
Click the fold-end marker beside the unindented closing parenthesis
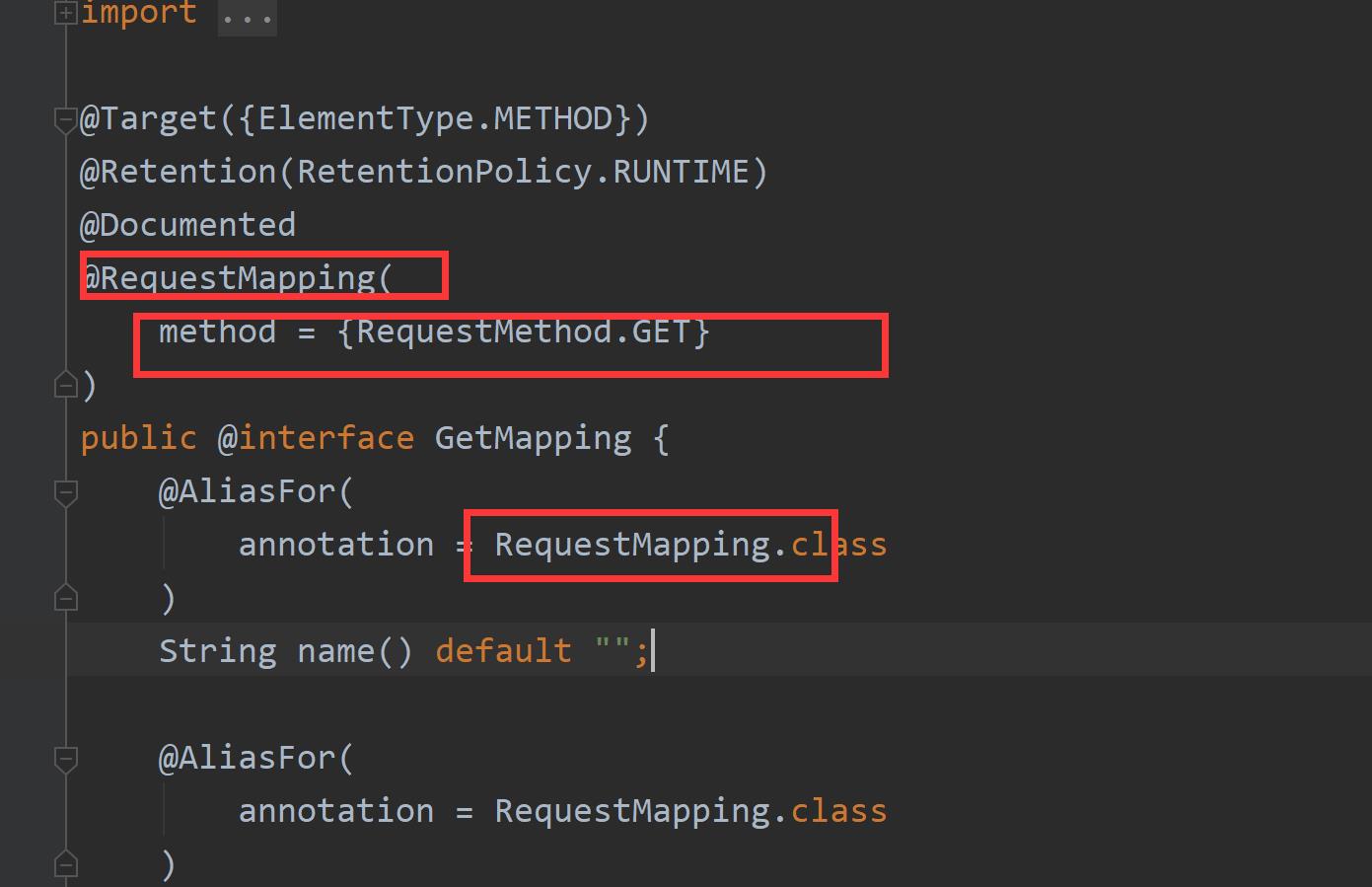66,385
